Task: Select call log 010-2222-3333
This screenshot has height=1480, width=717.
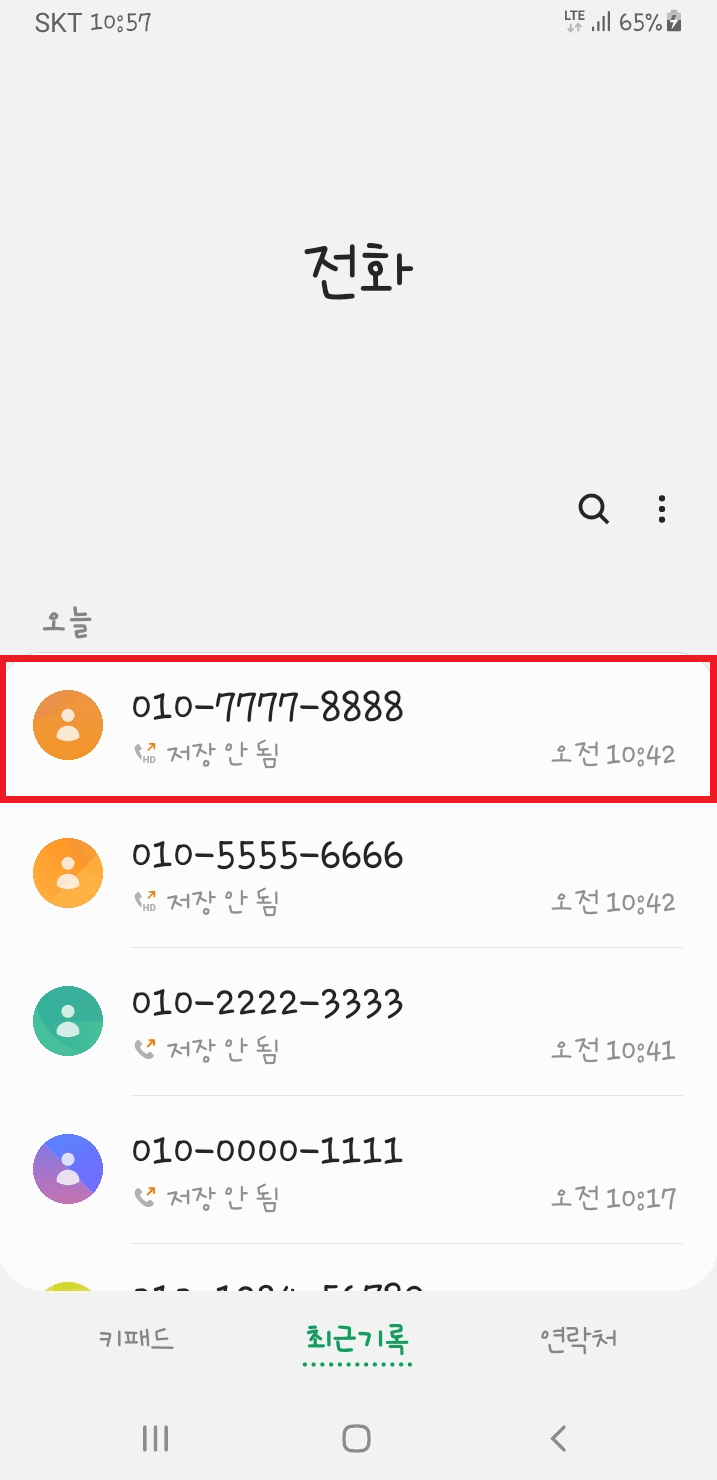Action: [358, 1022]
